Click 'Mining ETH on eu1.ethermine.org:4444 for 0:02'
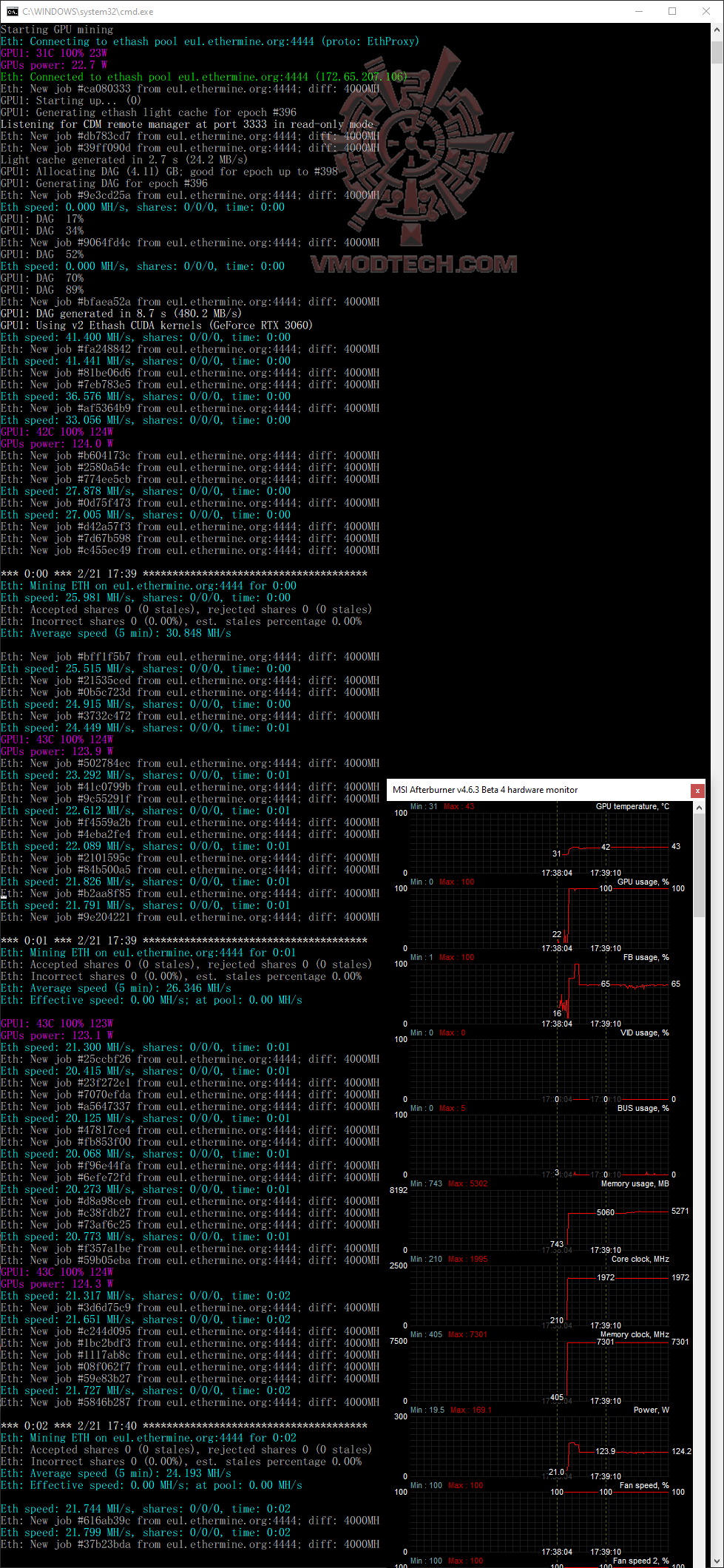Screen dimensions: 724x1568 coord(149,1438)
